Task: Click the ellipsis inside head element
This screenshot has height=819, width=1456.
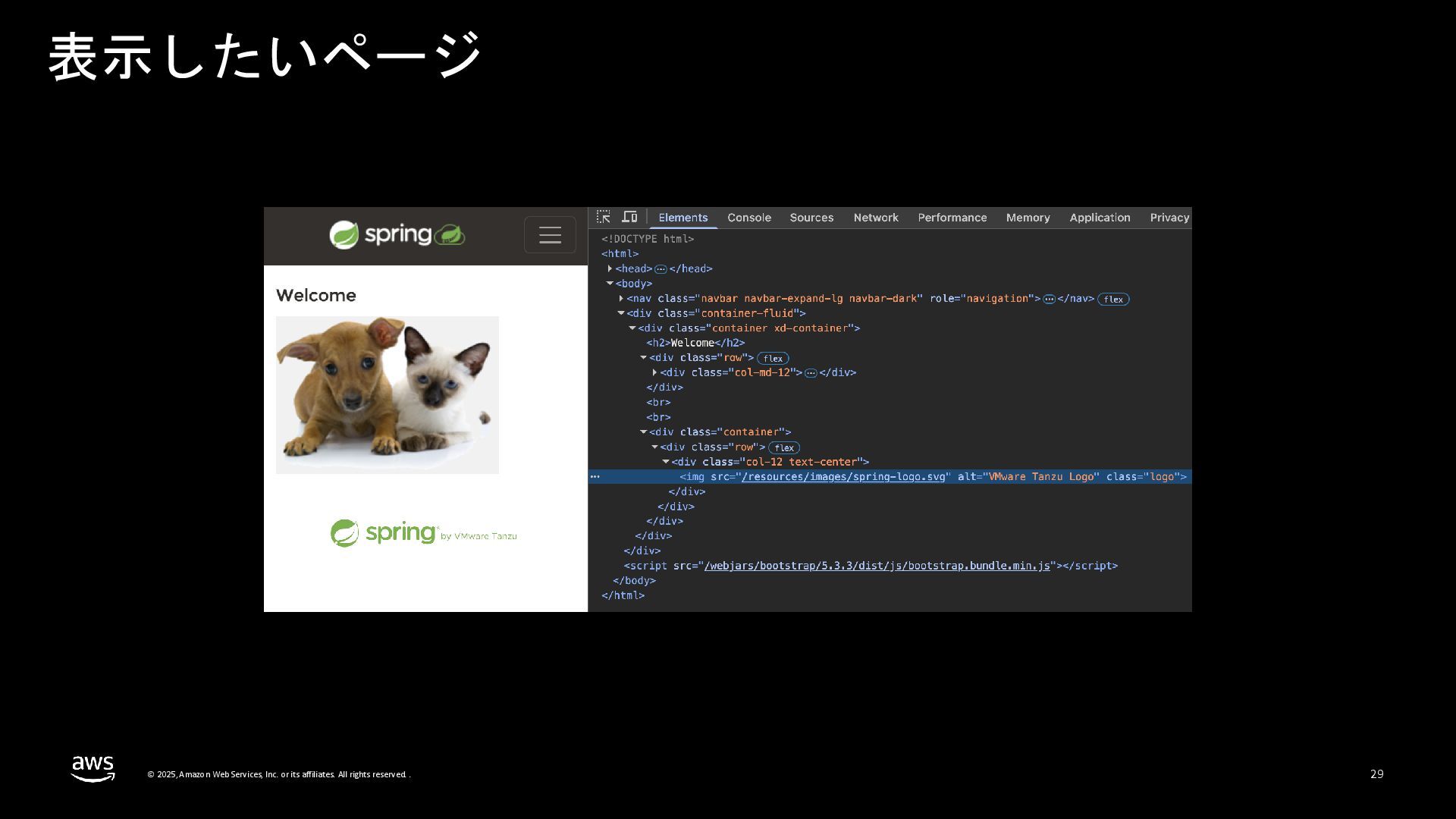Action: 661,269
